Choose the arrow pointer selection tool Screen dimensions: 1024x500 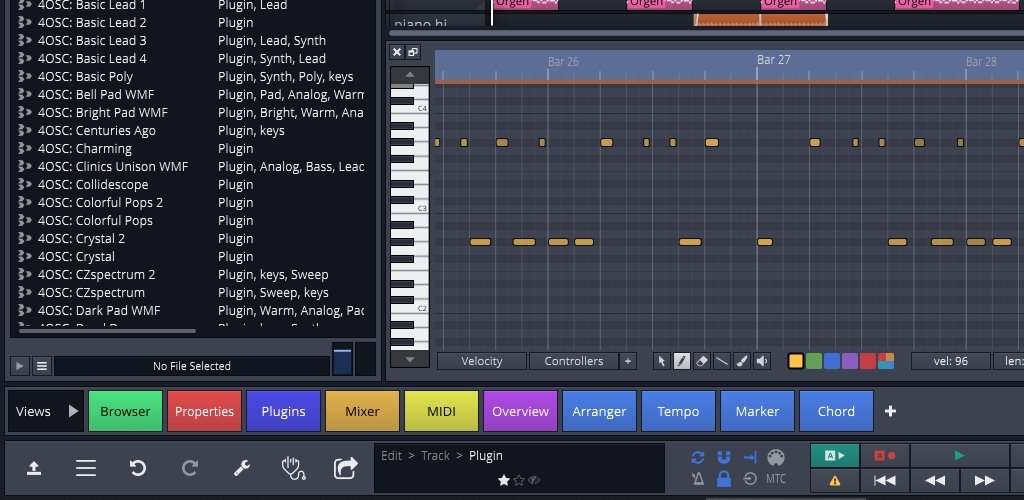point(661,361)
